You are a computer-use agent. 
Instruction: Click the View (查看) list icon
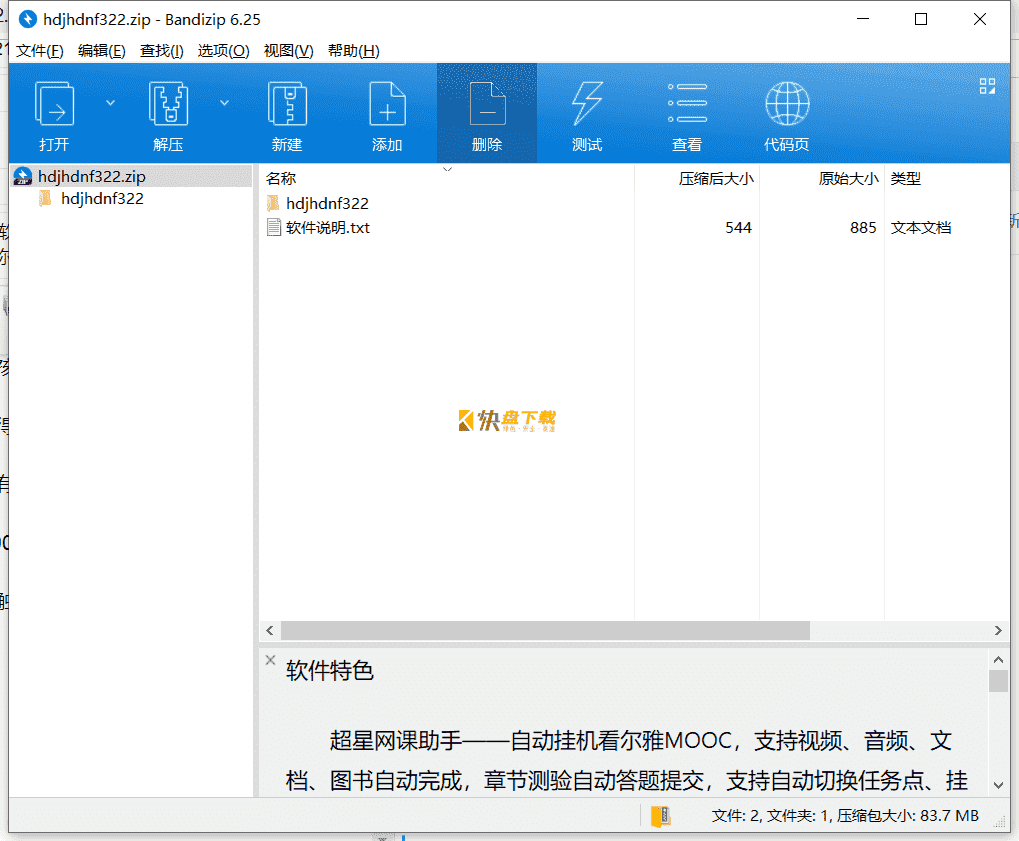(688, 103)
